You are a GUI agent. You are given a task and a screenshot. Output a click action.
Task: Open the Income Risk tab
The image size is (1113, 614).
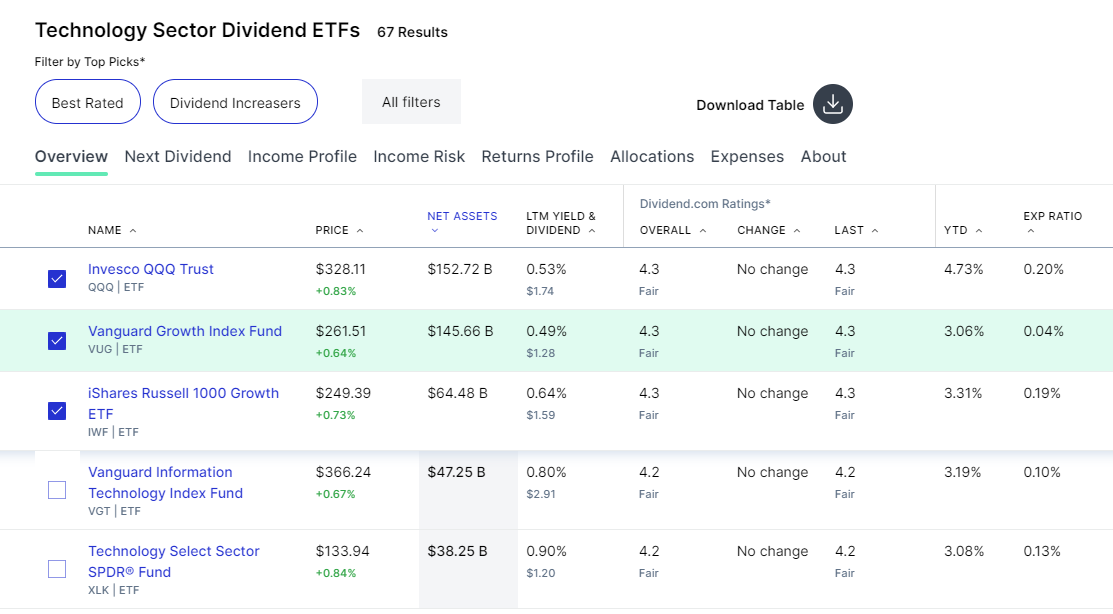coord(419,156)
